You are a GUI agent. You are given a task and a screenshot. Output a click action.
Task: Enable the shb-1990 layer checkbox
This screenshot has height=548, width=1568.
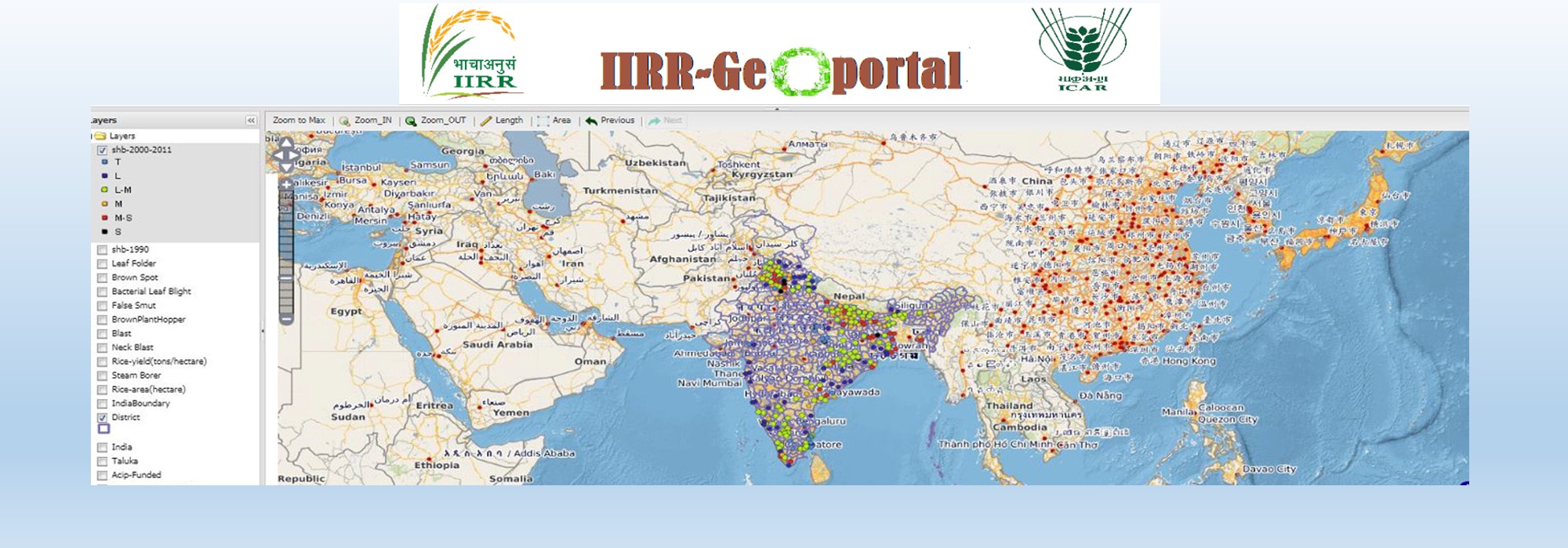click(x=102, y=249)
